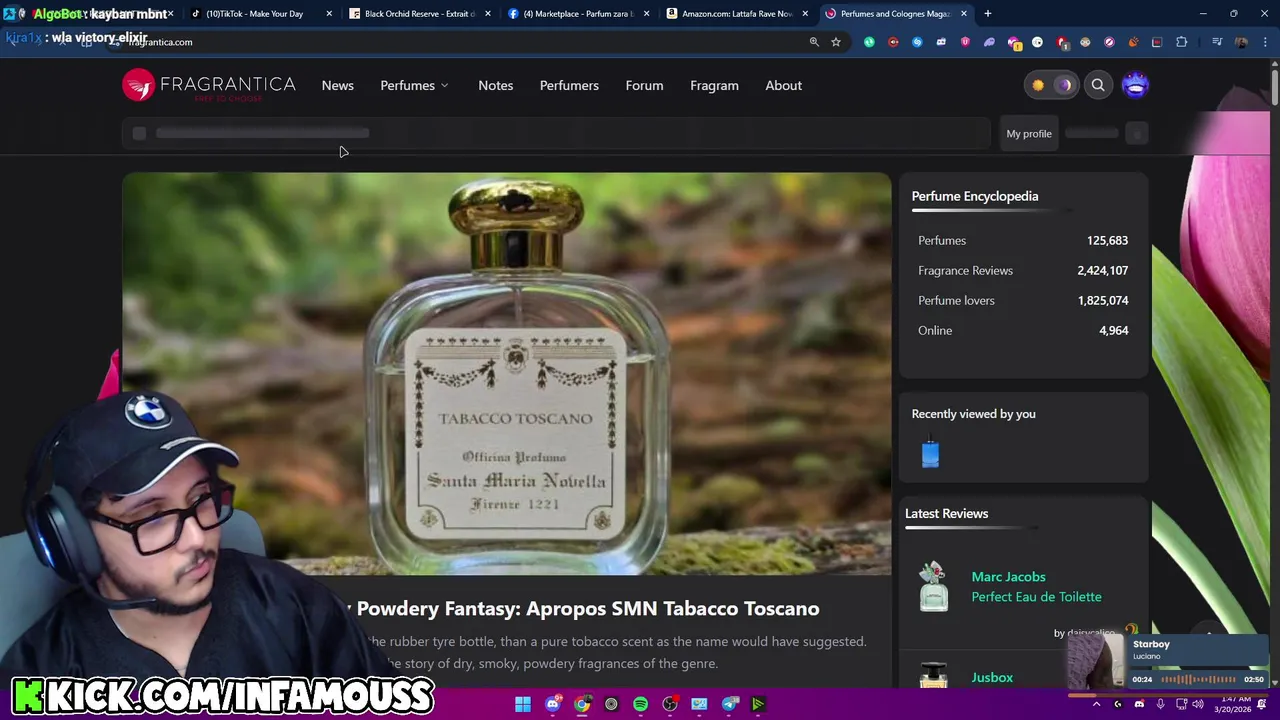Viewport: 1280px width, 720px height.
Task: Open Spotify from the taskbar
Action: [x=641, y=704]
